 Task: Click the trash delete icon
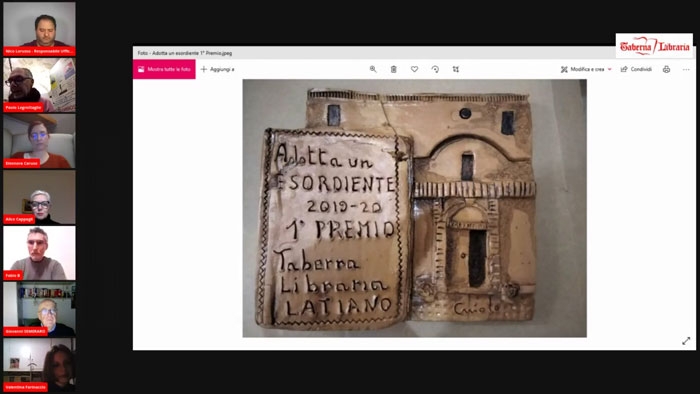[394, 69]
